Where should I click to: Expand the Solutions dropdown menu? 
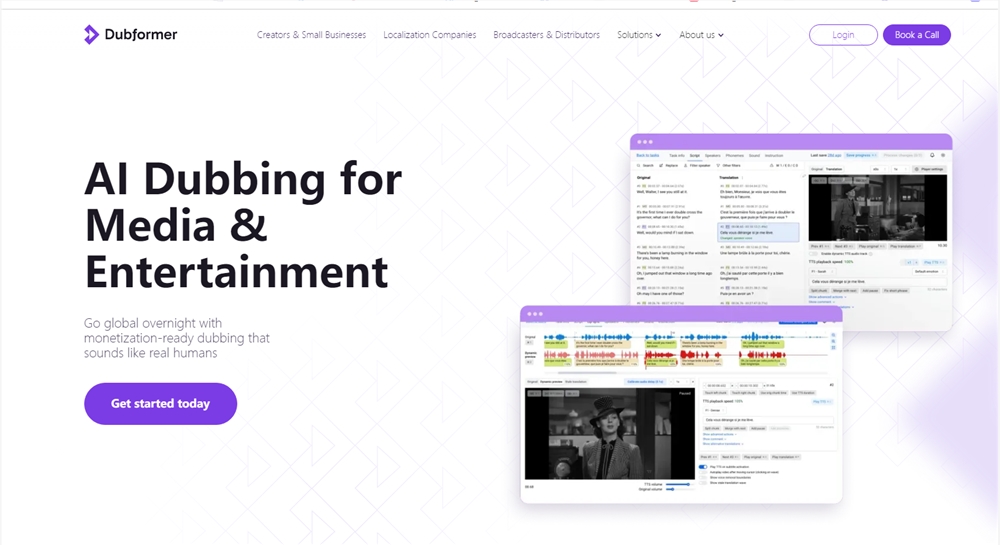[639, 35]
